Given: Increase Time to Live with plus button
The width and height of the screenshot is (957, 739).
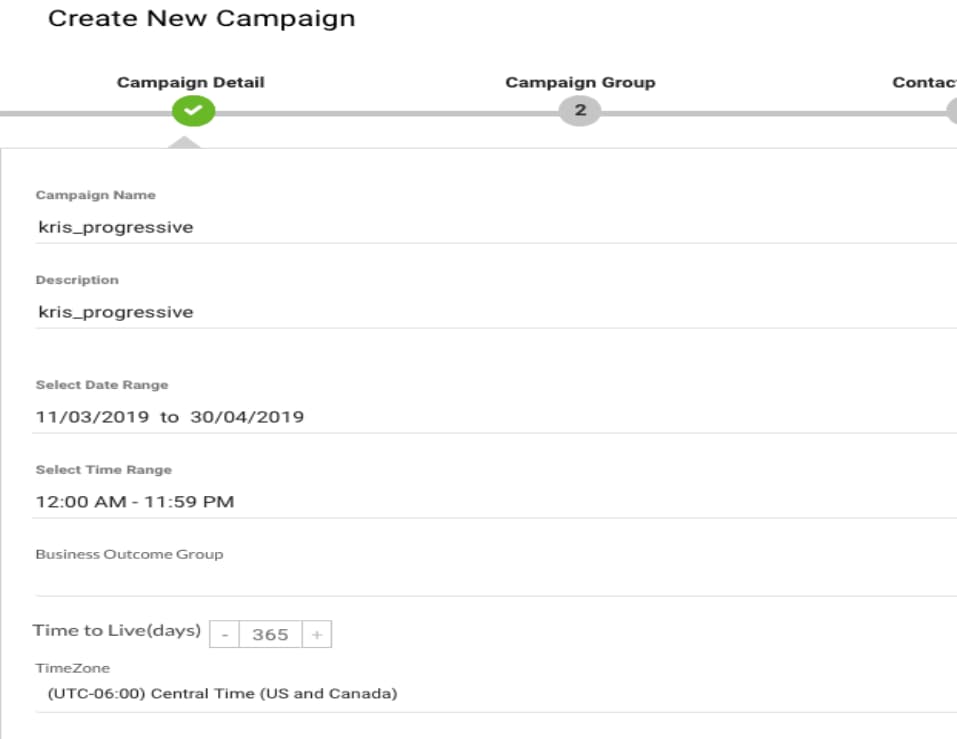Looking at the screenshot, I should 317,635.
